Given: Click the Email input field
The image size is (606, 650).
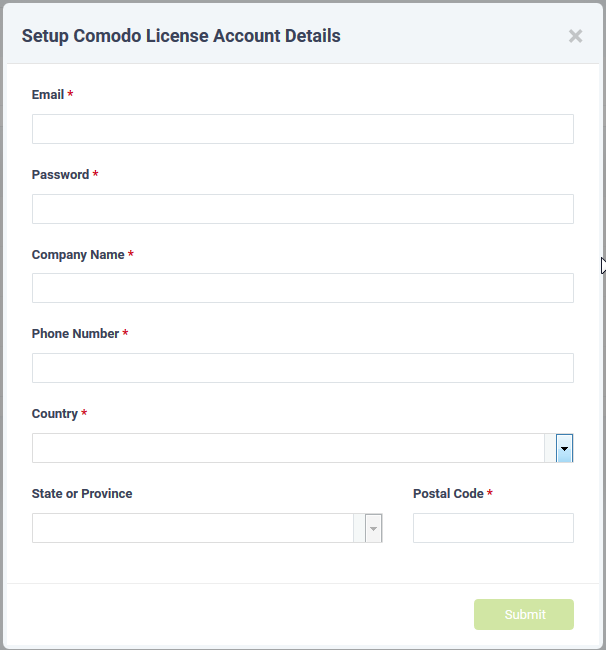Looking at the screenshot, I should tap(302, 129).
